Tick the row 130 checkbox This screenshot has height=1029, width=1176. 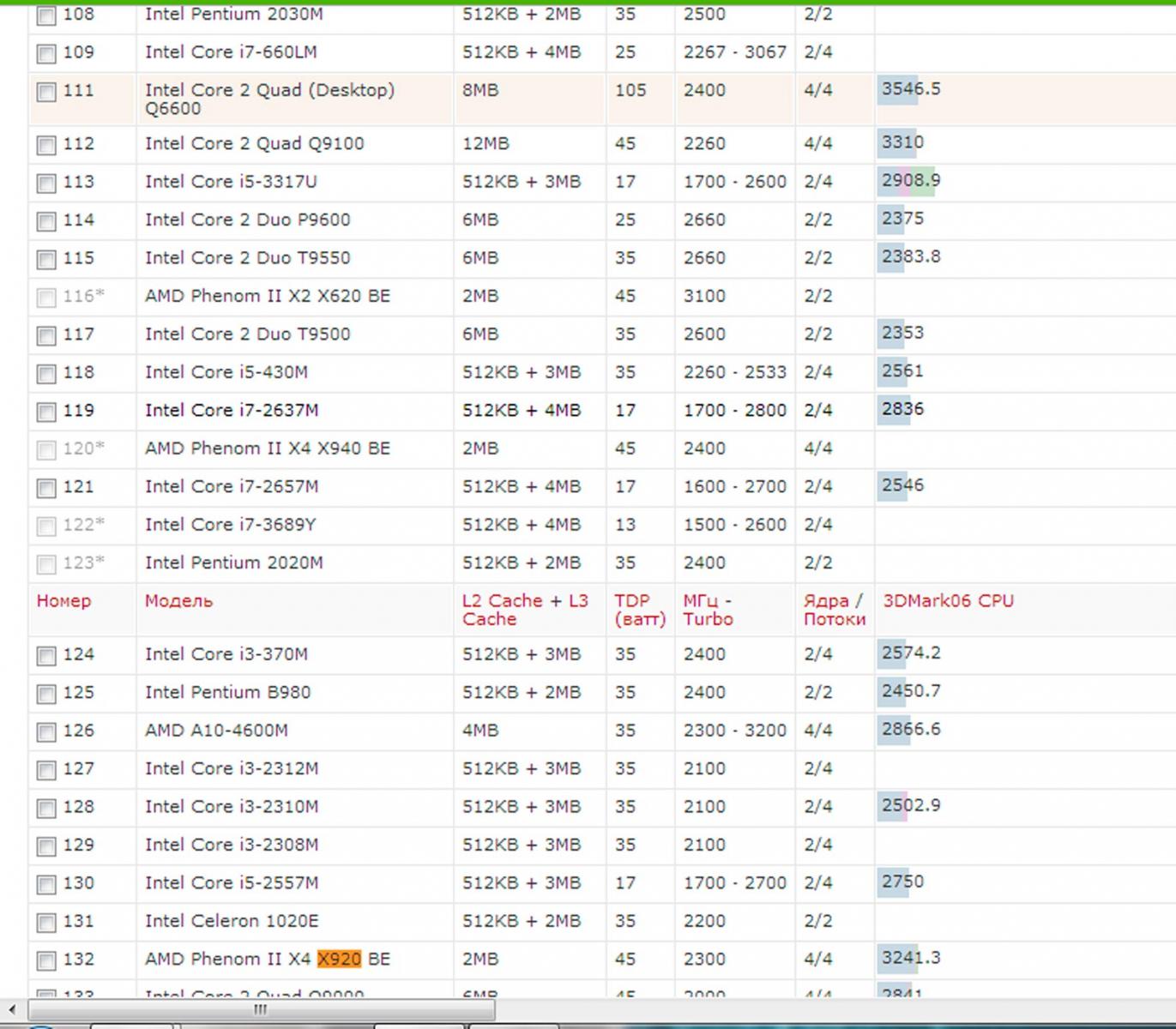click(x=46, y=884)
